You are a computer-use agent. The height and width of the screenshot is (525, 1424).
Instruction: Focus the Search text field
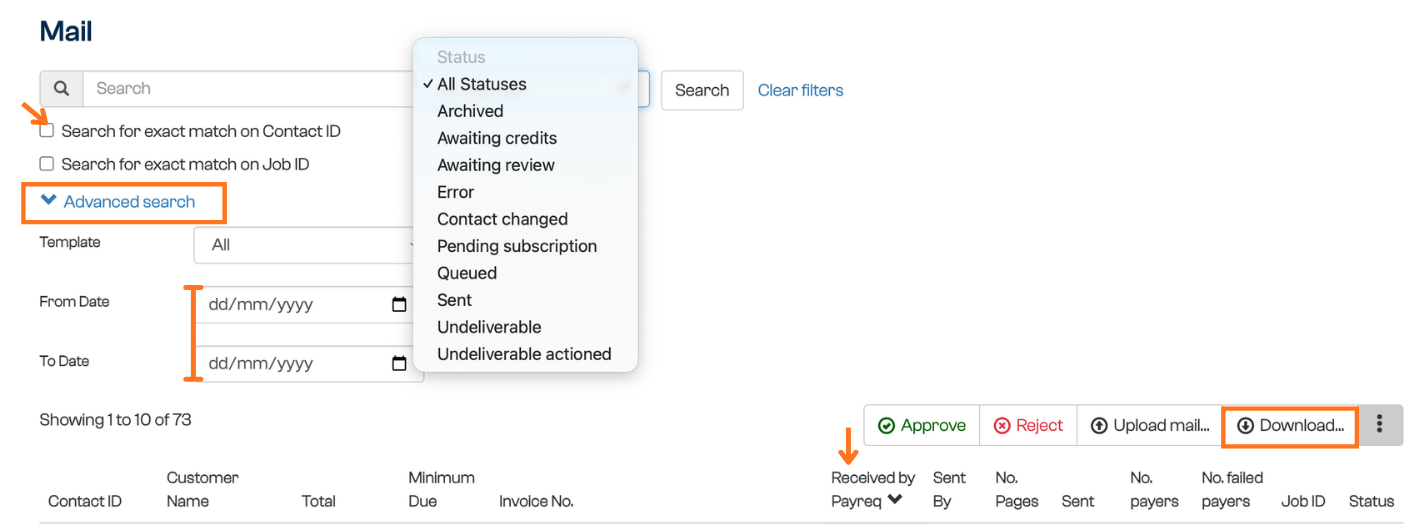[x=250, y=88]
